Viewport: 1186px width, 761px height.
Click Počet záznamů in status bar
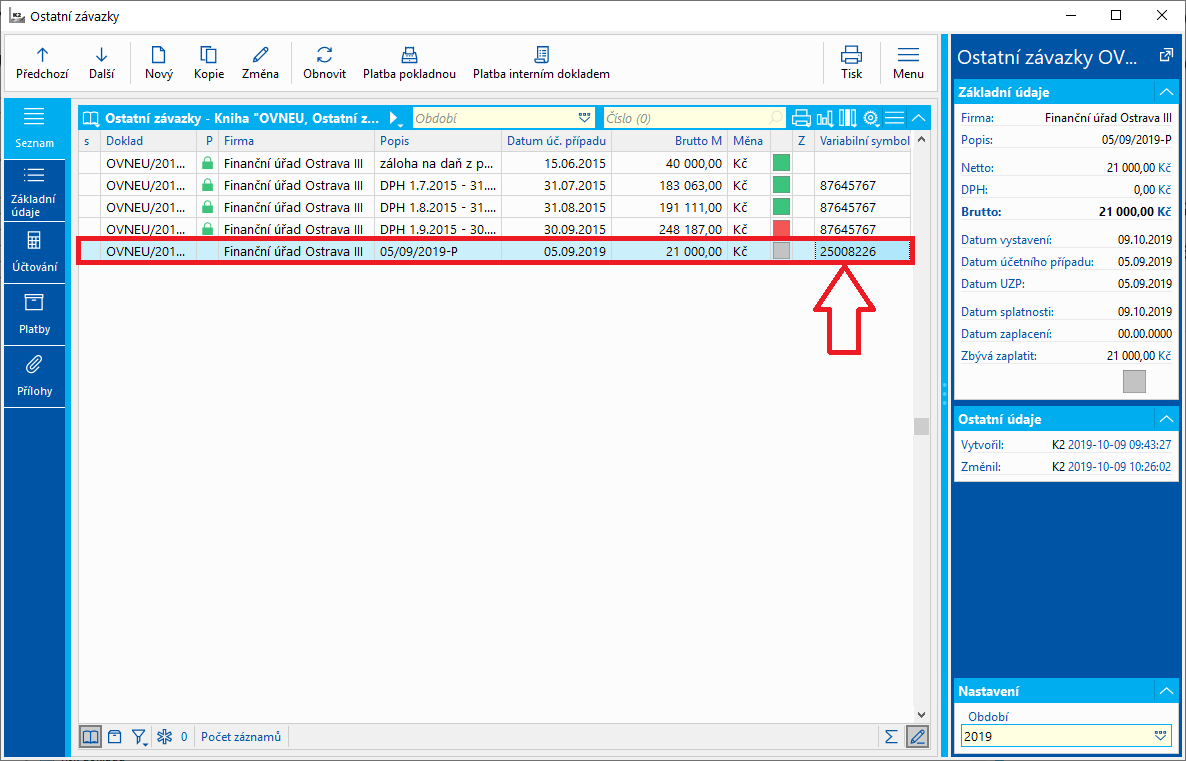click(241, 737)
